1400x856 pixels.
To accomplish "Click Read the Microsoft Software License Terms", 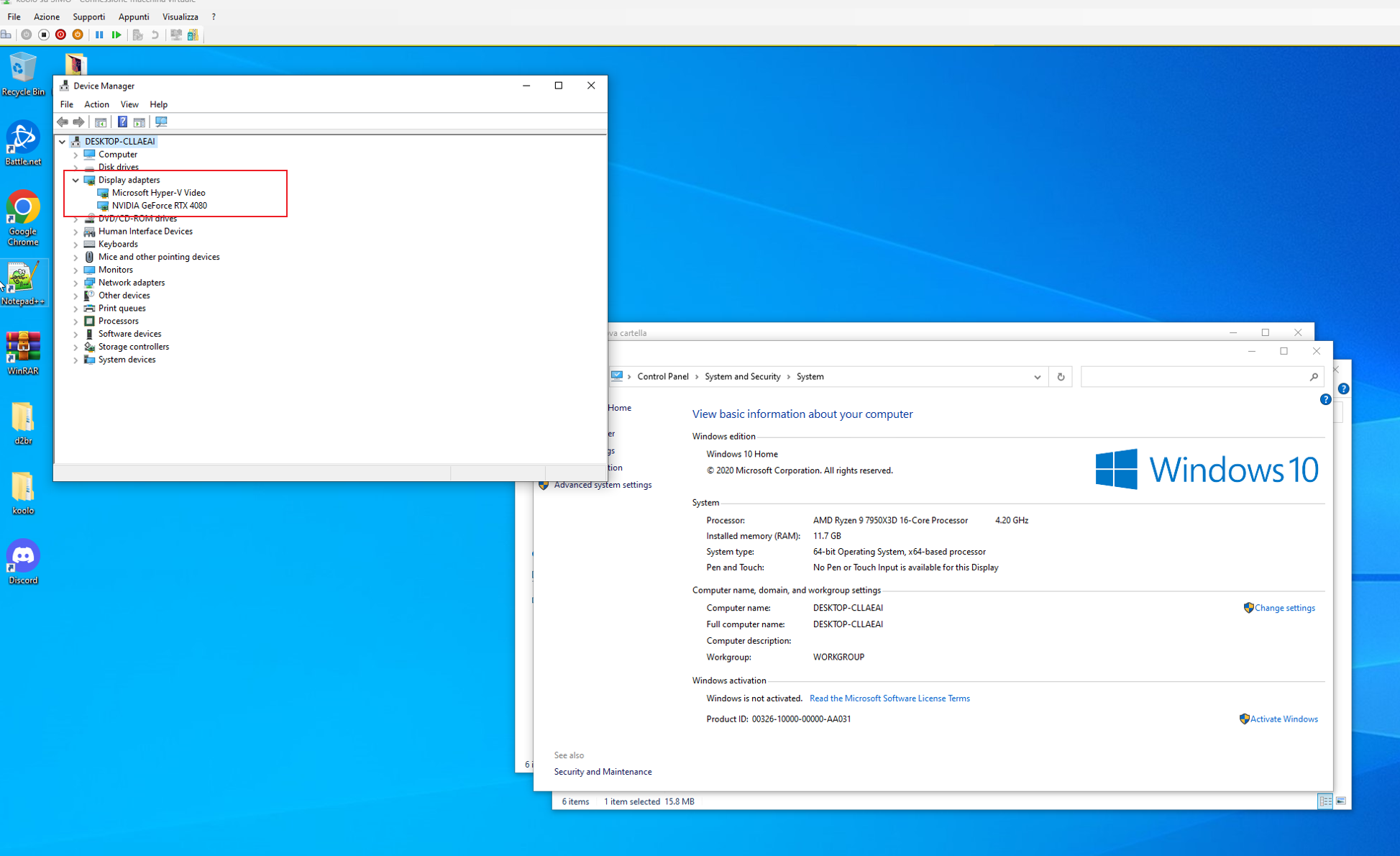I will point(889,698).
